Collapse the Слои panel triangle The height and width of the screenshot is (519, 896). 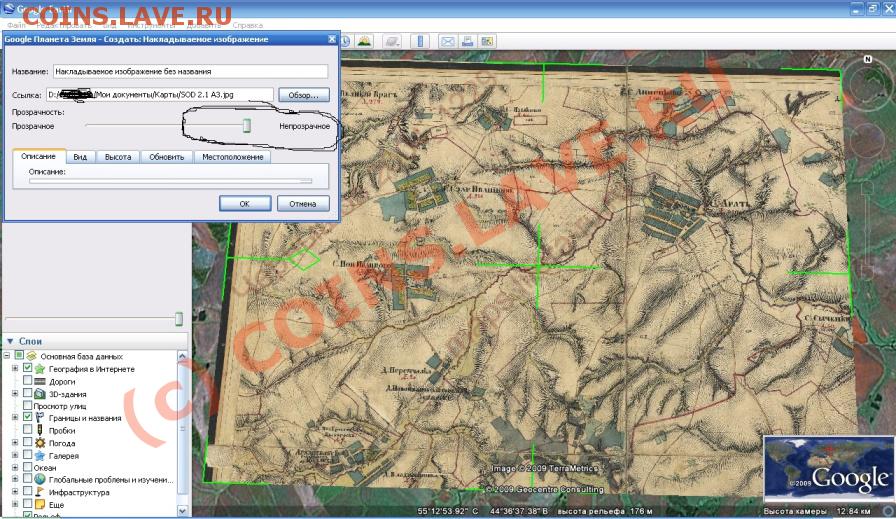pos(10,341)
